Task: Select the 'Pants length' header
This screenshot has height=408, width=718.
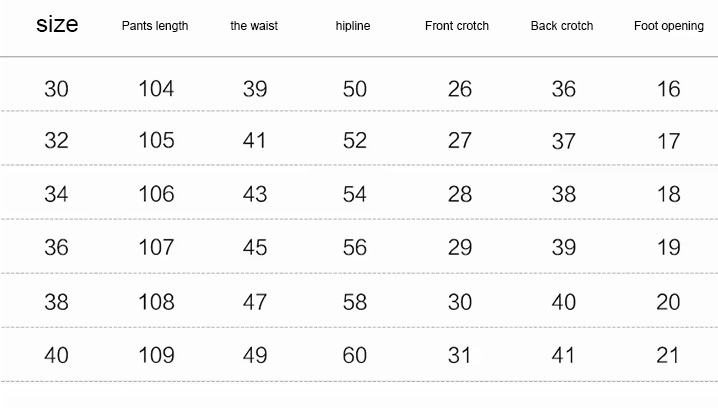Action: pos(155,26)
